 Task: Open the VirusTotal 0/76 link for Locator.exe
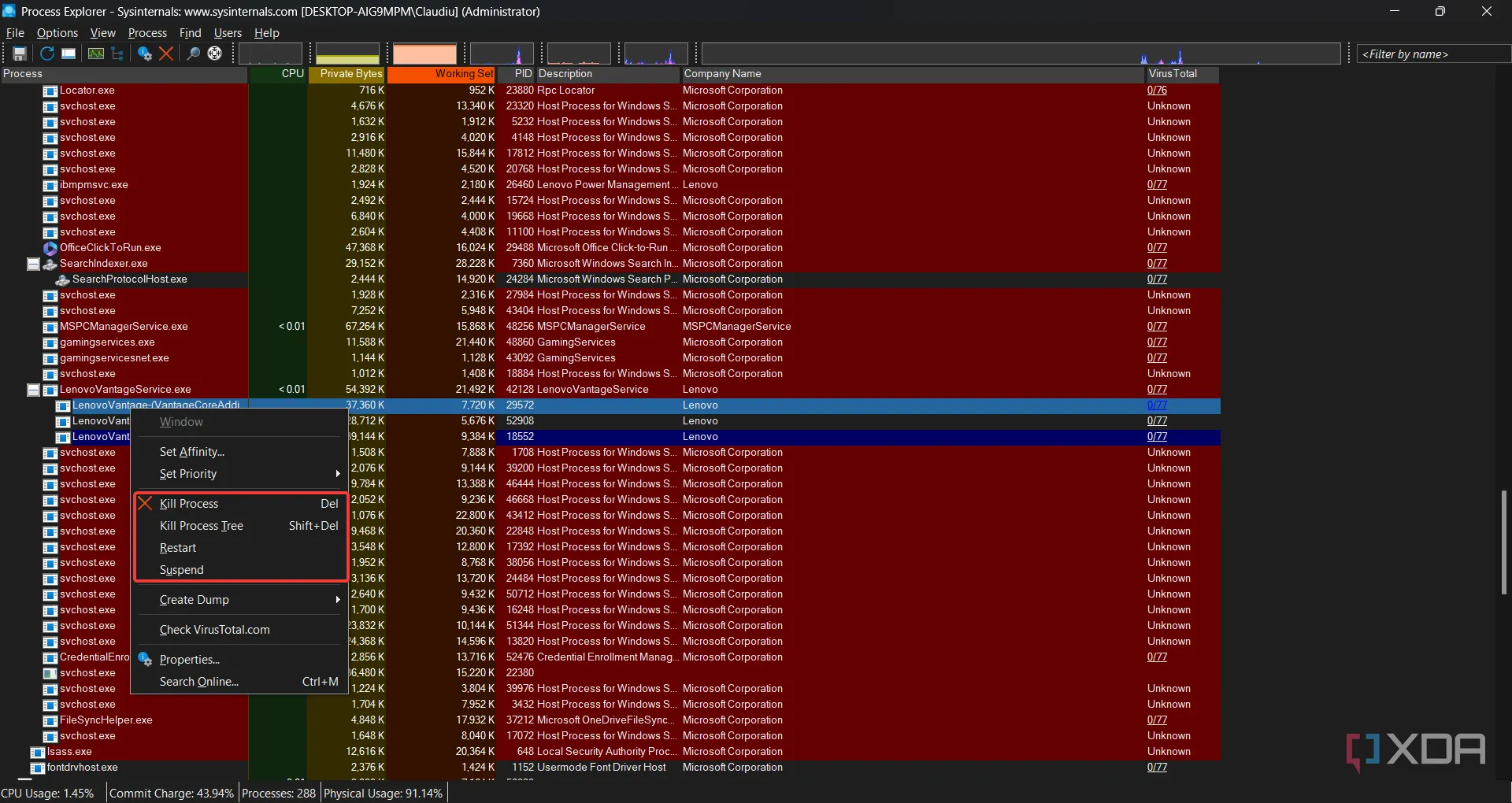pos(1157,91)
